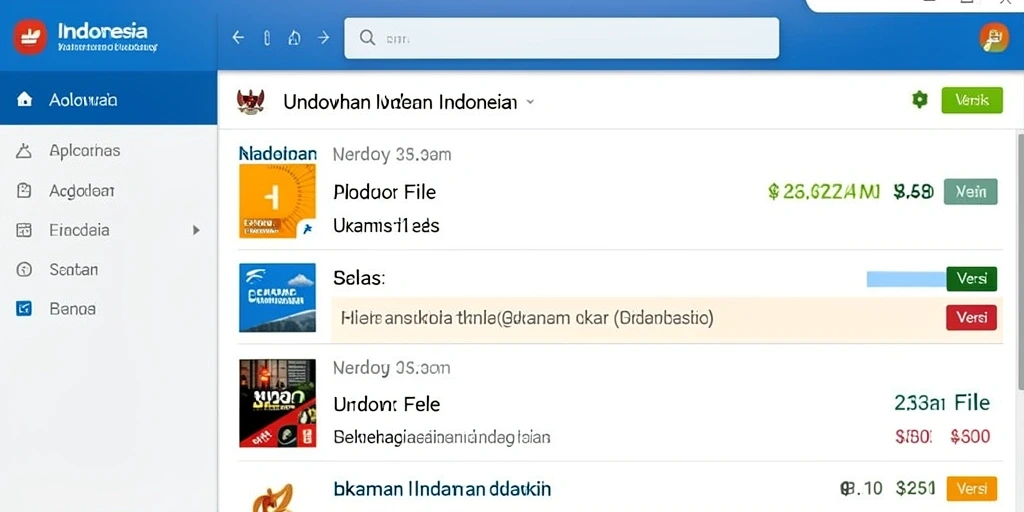Viewport: 1024px width, 512px height.
Task: Click the red Indonesia app logo
Action: coord(30,37)
